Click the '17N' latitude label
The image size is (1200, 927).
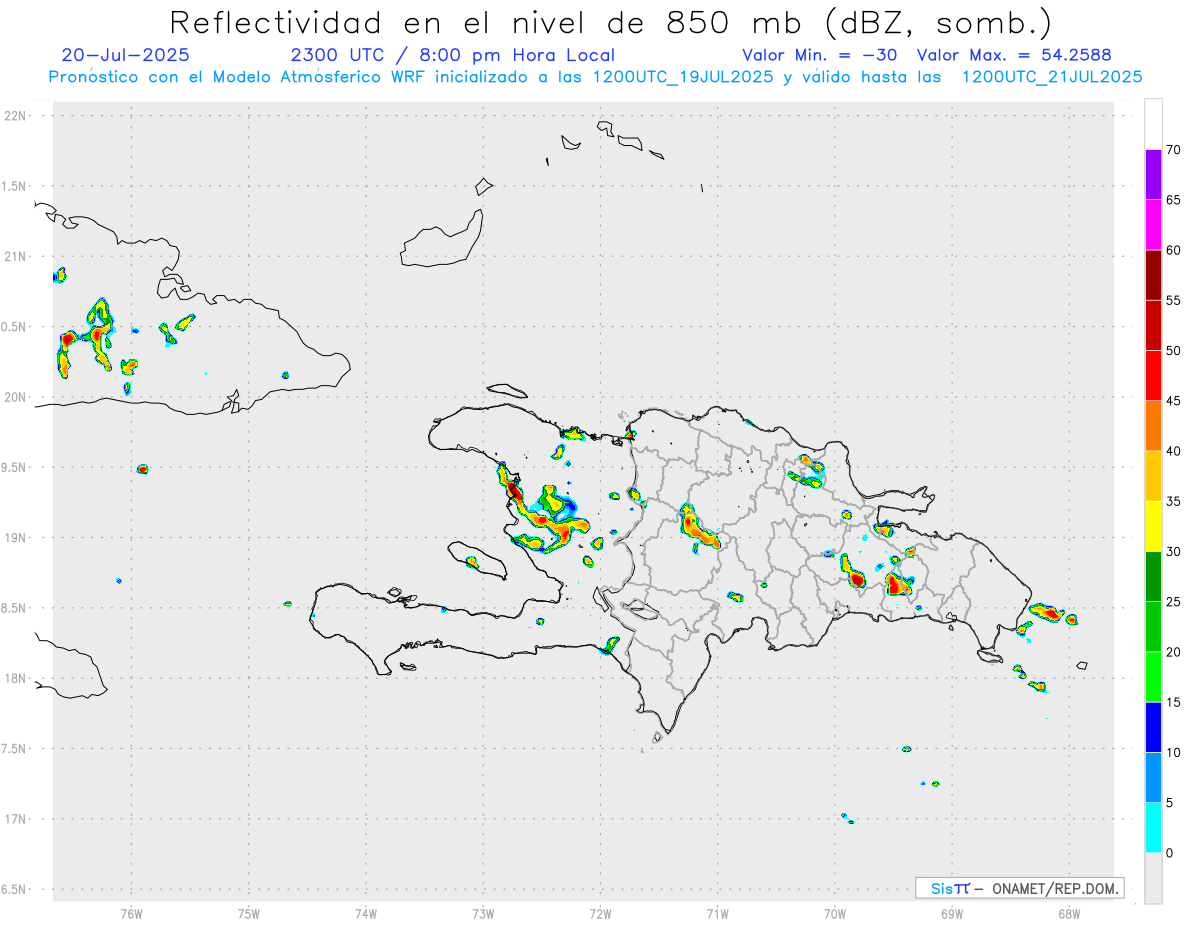pos(16,818)
